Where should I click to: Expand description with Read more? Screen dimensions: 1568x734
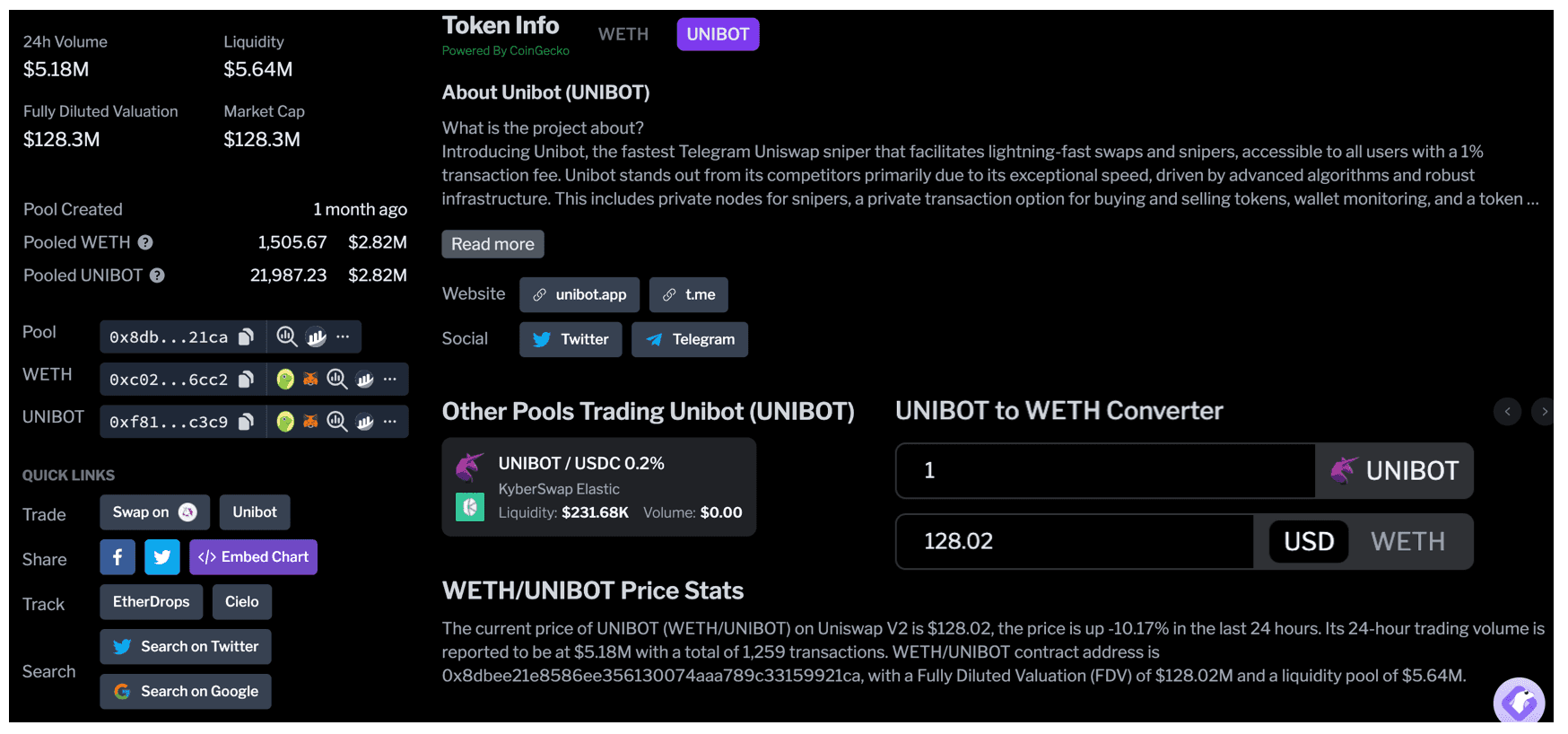coord(492,244)
